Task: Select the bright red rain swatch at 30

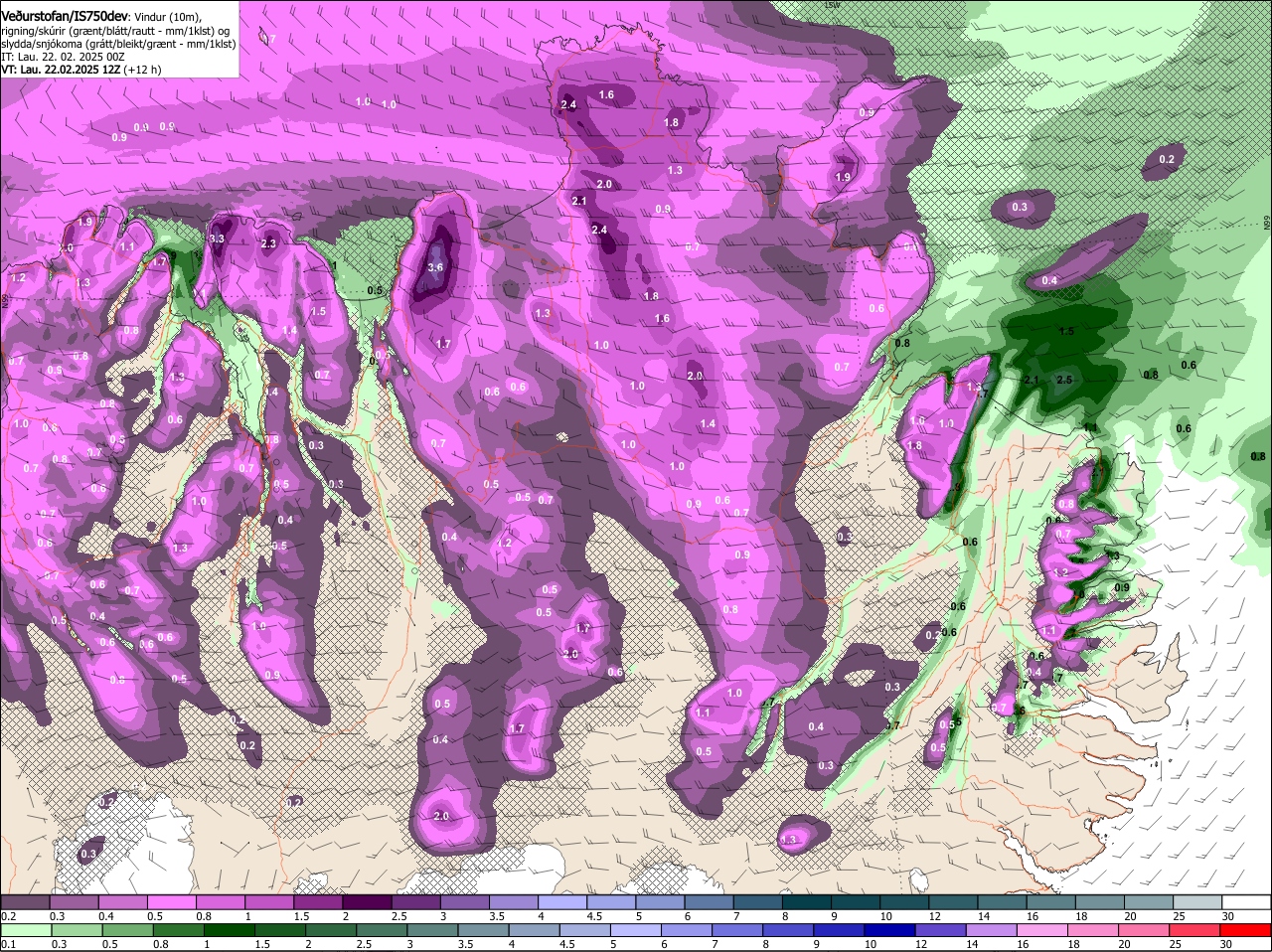Action: point(1247,930)
